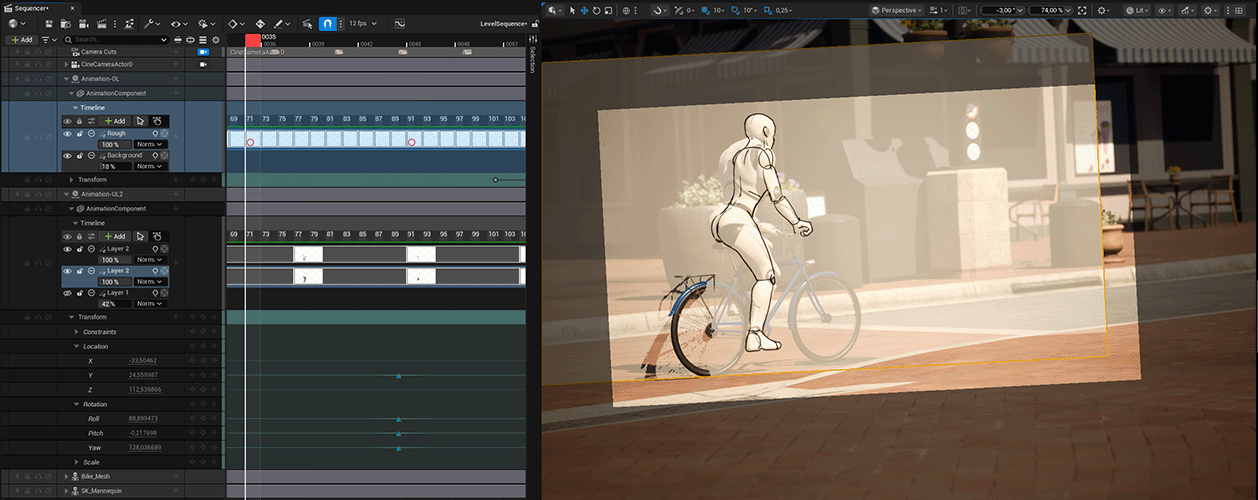Click the red keyframe circle near frame 91
The width and height of the screenshot is (1258, 500).
pos(411,142)
